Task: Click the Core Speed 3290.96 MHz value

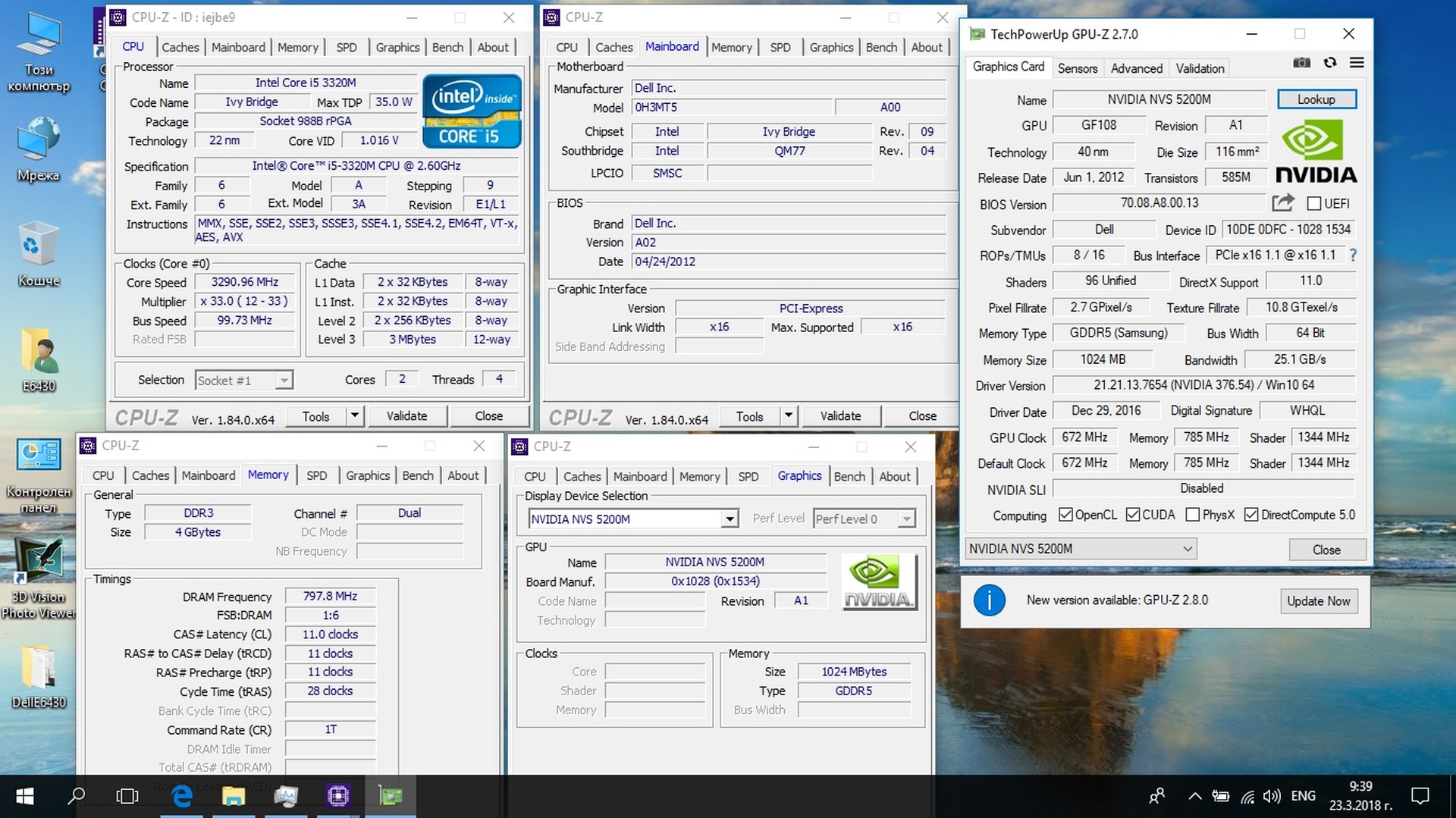Action: tap(244, 282)
